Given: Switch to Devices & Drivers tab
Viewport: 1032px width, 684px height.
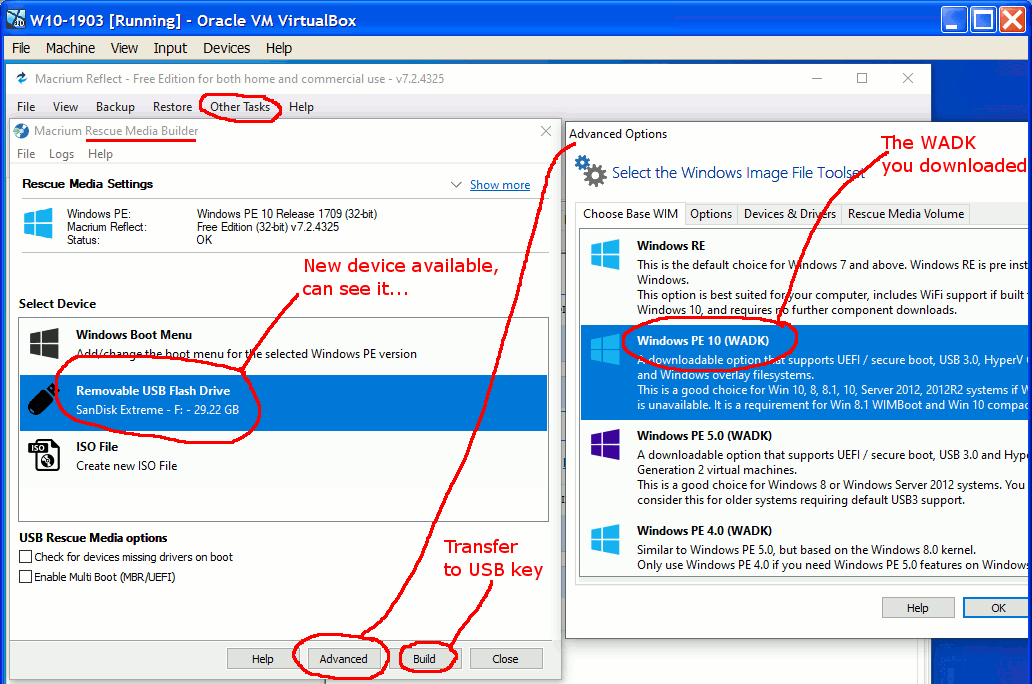Looking at the screenshot, I should point(790,214).
